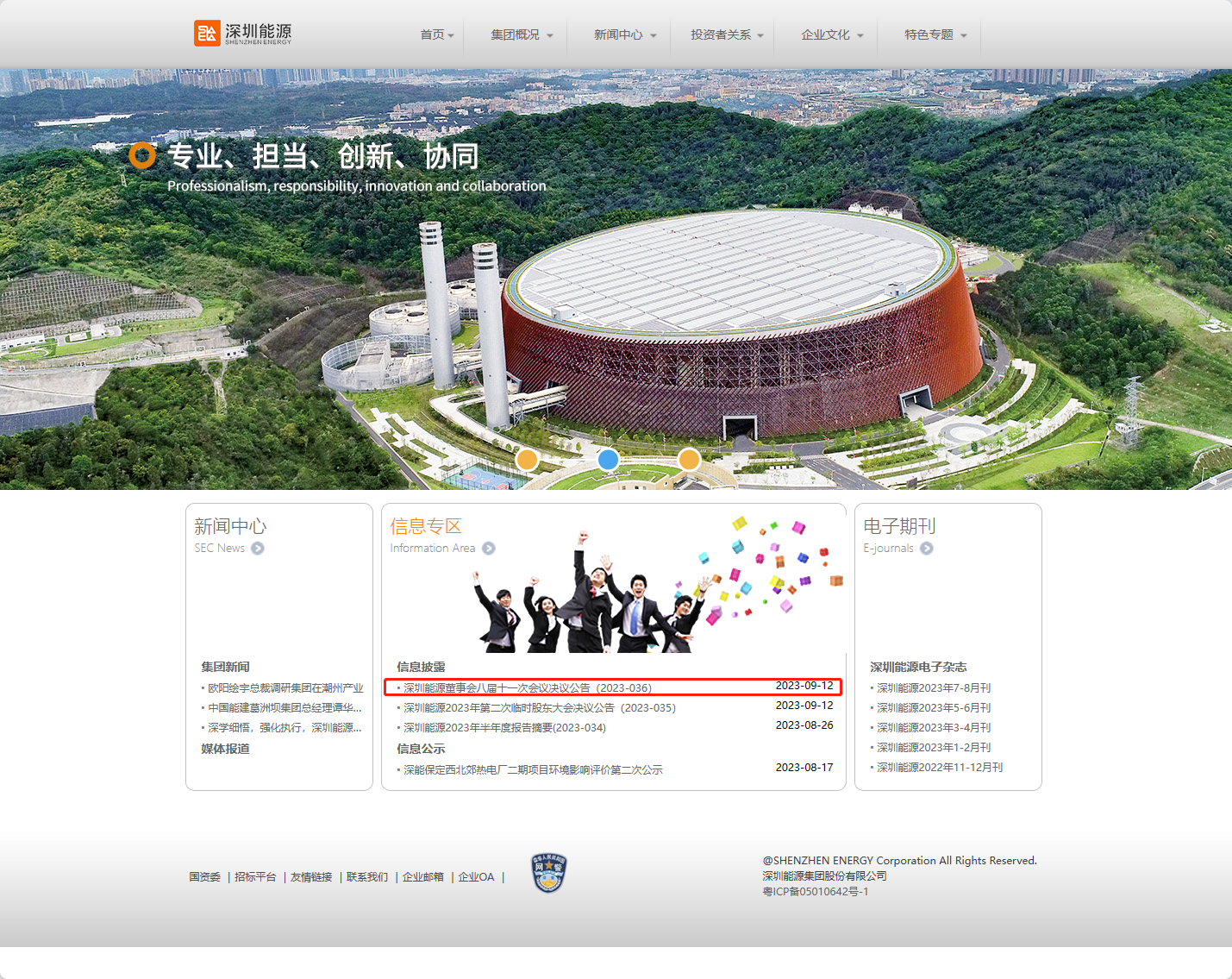This screenshot has width=1232, height=979.
Task: Open 深圳能源2023年1-2月刊
Action: pyautogui.click(x=934, y=748)
